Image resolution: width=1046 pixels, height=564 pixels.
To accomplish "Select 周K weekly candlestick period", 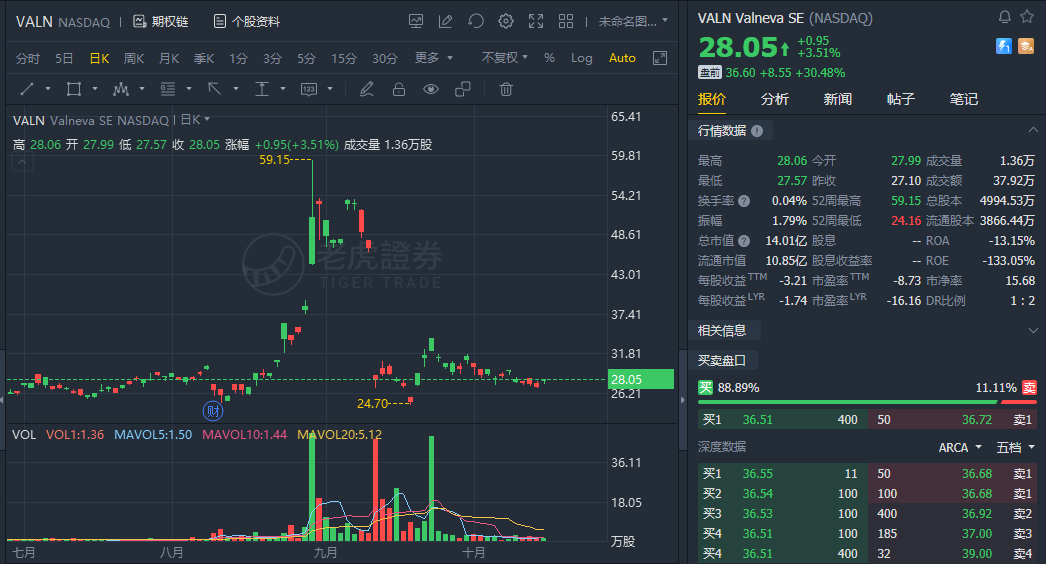I will [134, 59].
